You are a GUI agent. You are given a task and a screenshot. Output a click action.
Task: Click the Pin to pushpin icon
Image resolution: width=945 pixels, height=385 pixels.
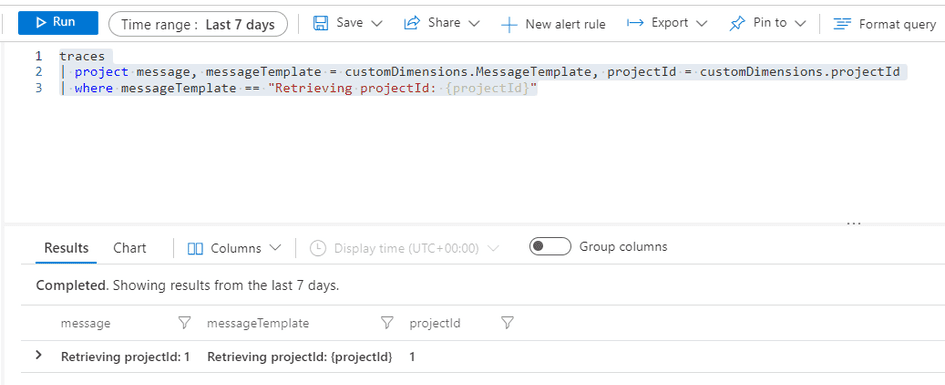[737, 23]
